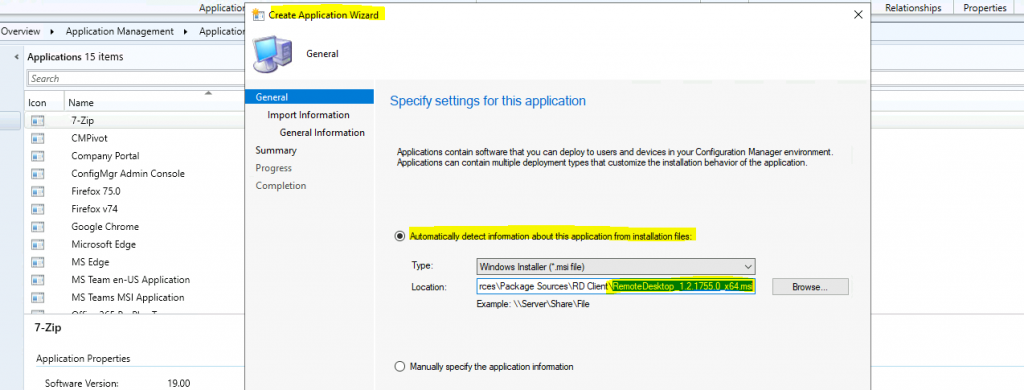Click the CMPivot application icon
The height and width of the screenshot is (390, 1024).
[37, 138]
